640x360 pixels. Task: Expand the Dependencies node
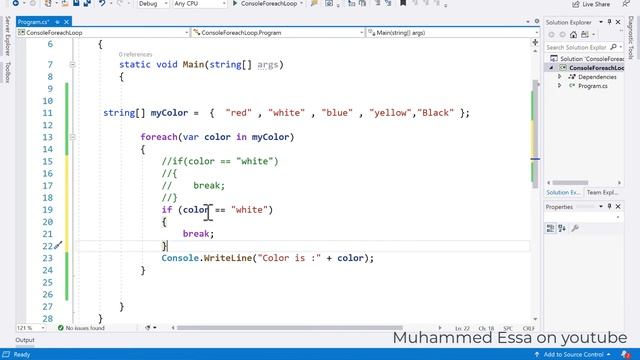point(560,77)
